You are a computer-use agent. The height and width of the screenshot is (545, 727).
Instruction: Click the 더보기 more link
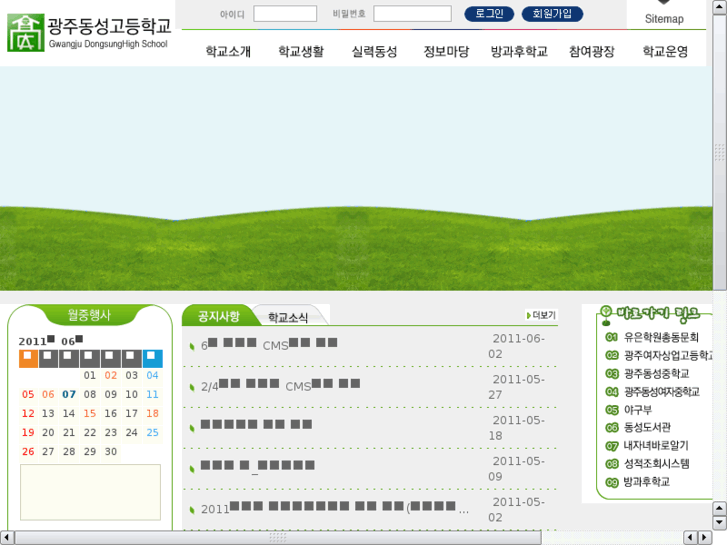point(541,315)
